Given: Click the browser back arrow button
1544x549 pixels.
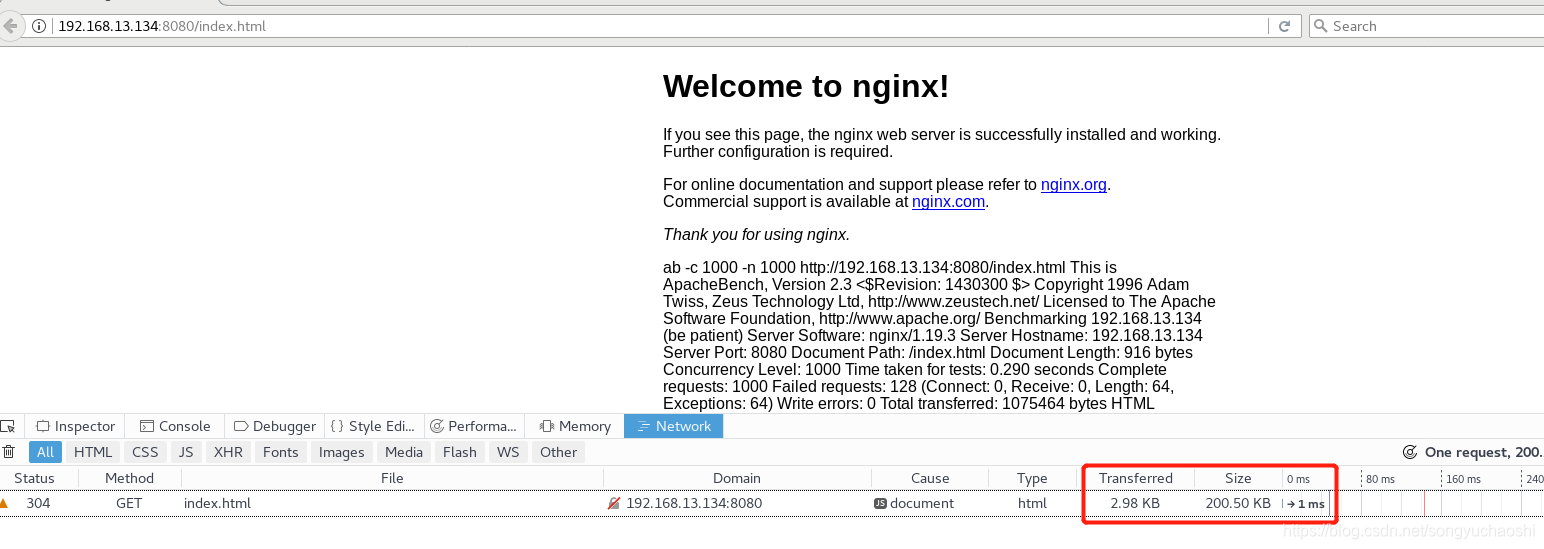Looking at the screenshot, I should click(x=10, y=26).
